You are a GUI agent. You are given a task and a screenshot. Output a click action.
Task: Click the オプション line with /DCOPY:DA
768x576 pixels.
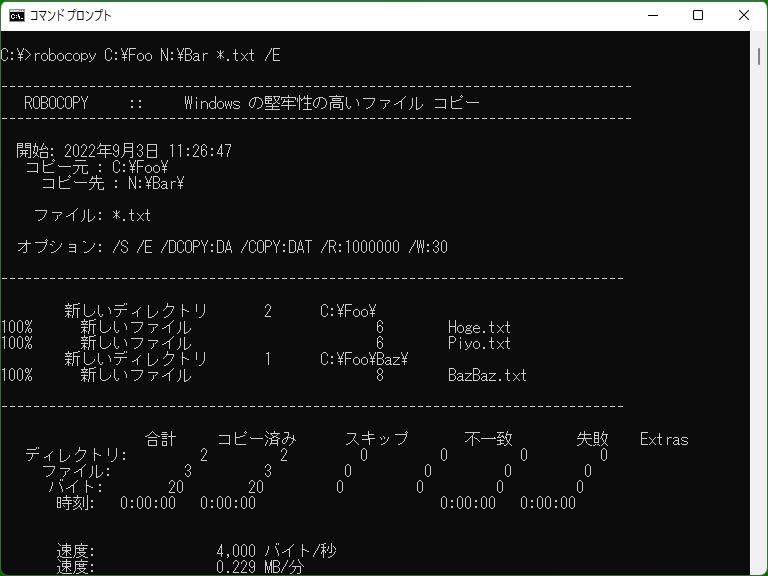[x=232, y=247]
